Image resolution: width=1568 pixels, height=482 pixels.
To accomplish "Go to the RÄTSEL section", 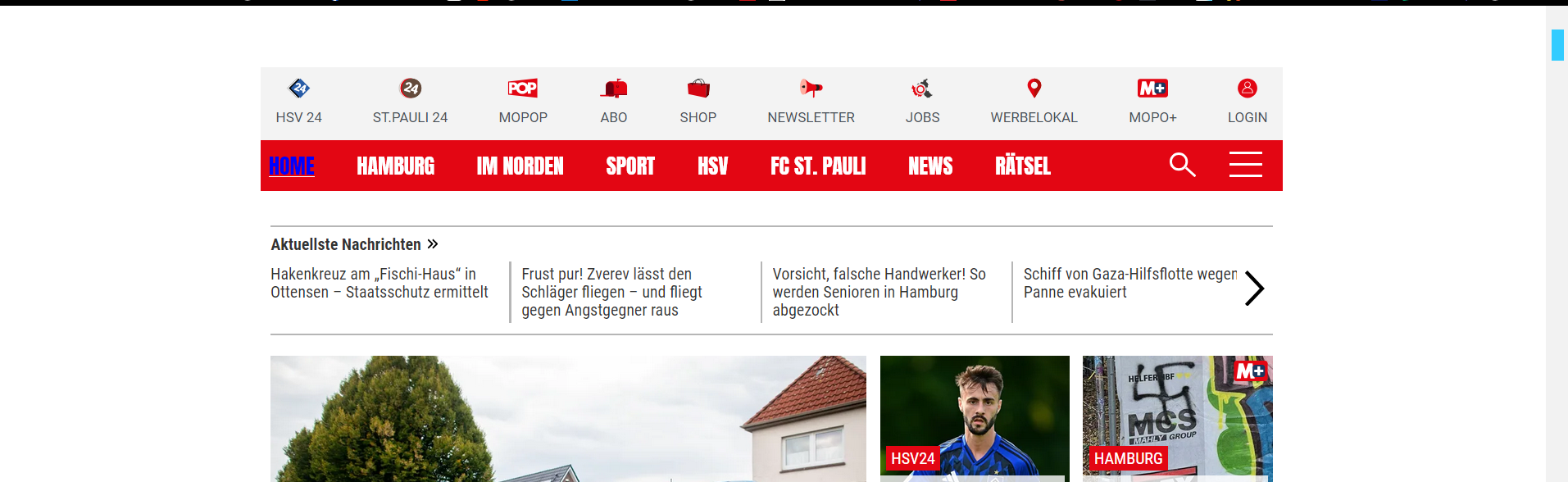I will point(1023,166).
